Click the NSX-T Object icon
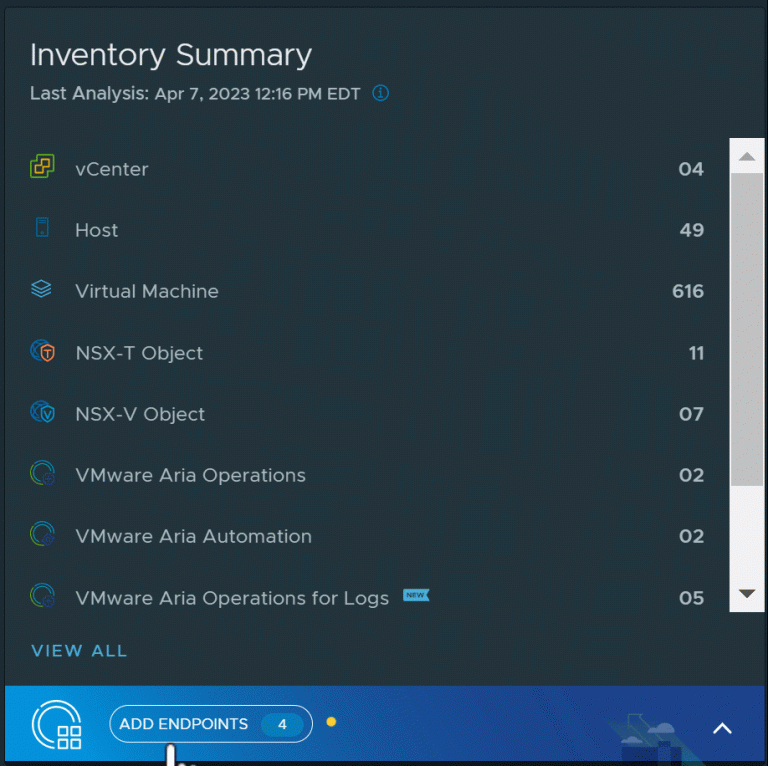This screenshot has width=768, height=766. [x=42, y=352]
